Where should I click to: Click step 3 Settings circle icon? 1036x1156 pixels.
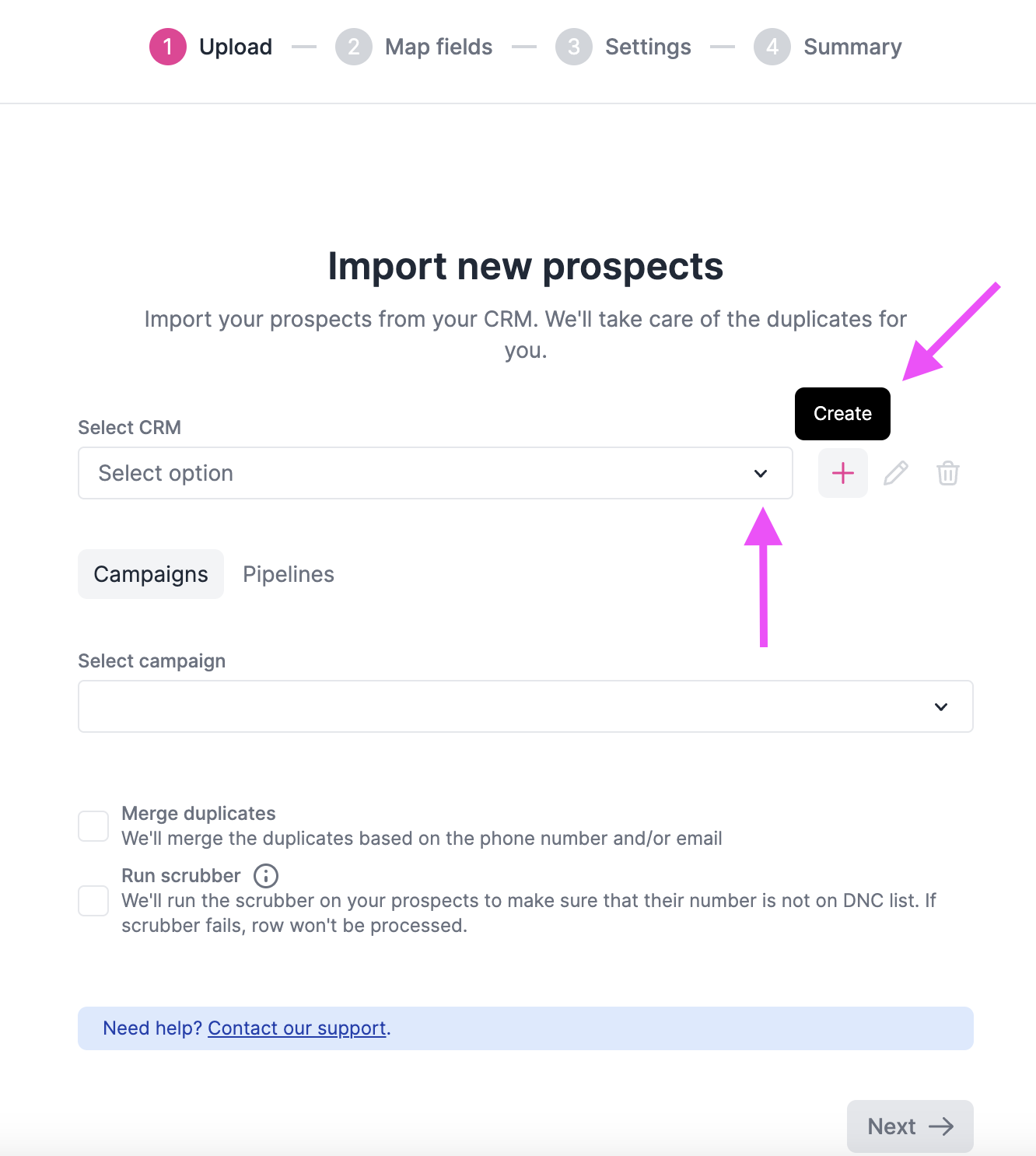tap(573, 47)
